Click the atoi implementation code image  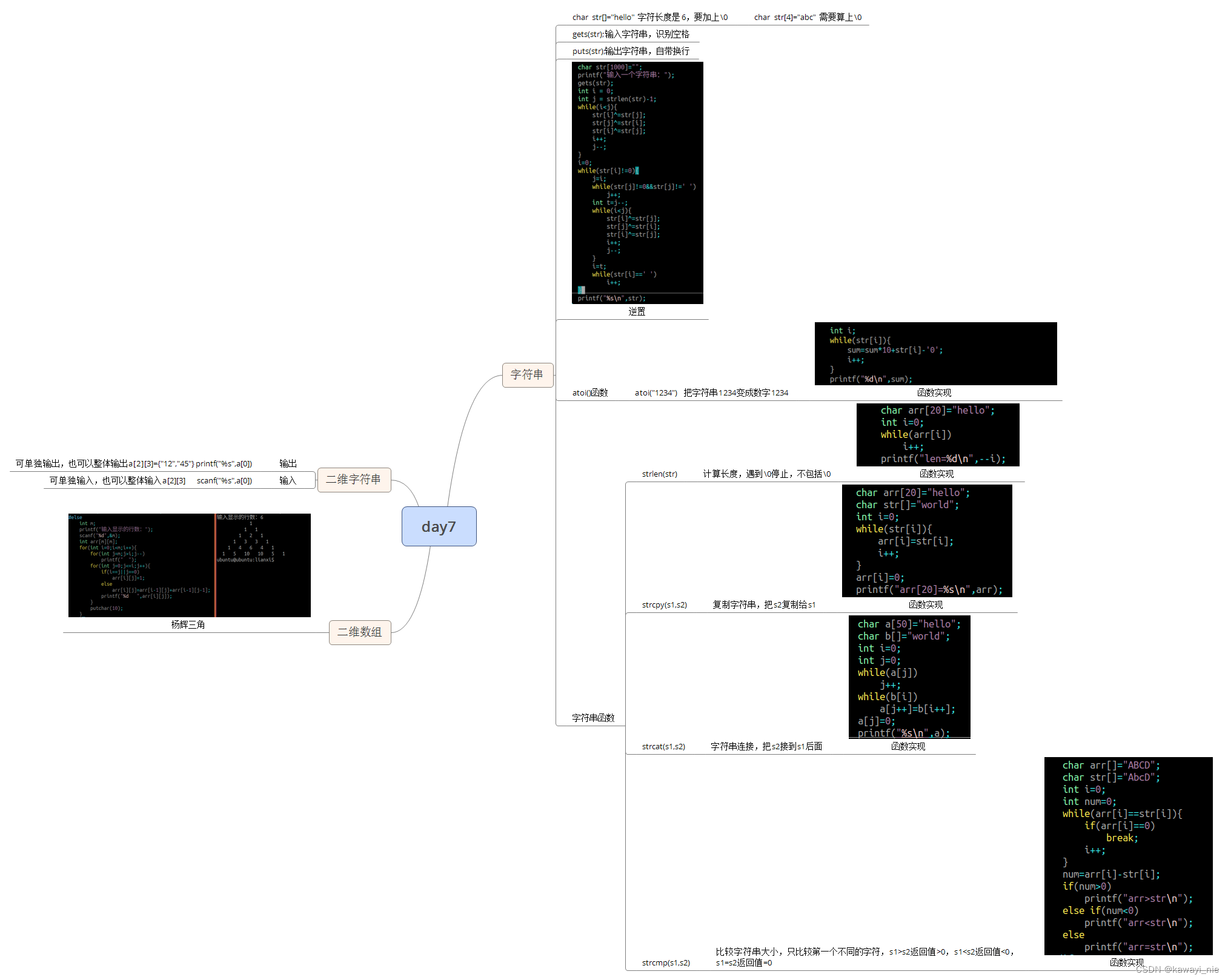tap(935, 354)
